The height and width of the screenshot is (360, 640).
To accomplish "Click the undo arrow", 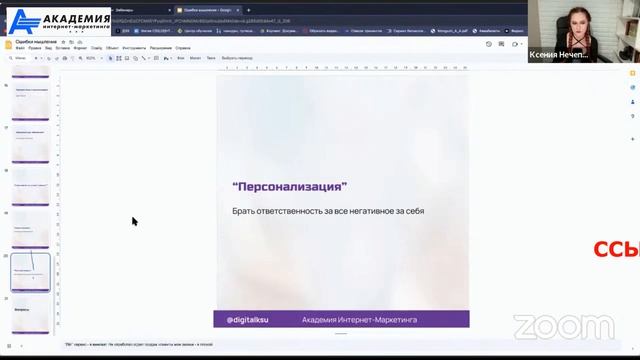I will 49,58.
